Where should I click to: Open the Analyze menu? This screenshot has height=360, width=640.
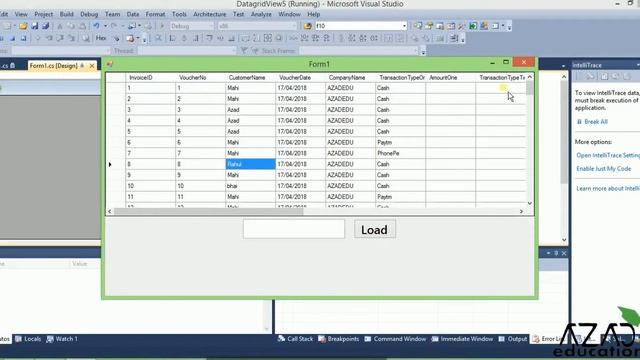[261, 14]
